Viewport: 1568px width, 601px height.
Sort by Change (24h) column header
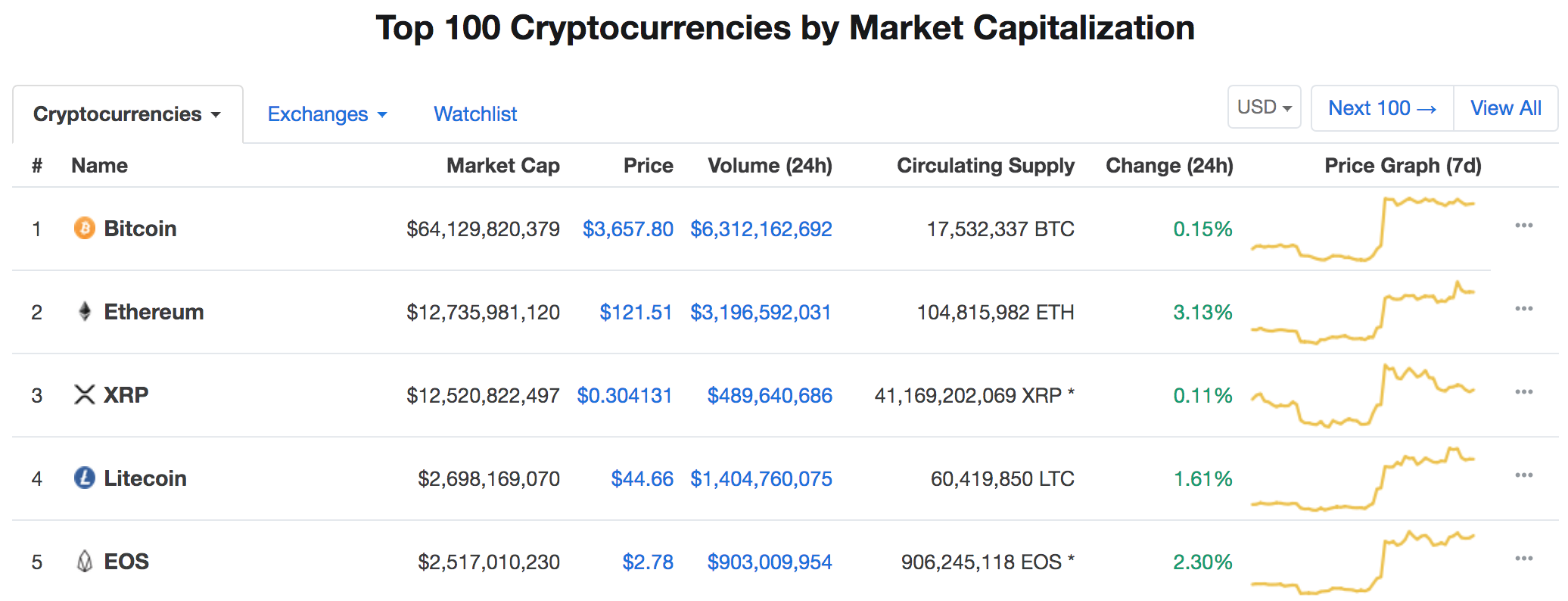coord(1169,166)
